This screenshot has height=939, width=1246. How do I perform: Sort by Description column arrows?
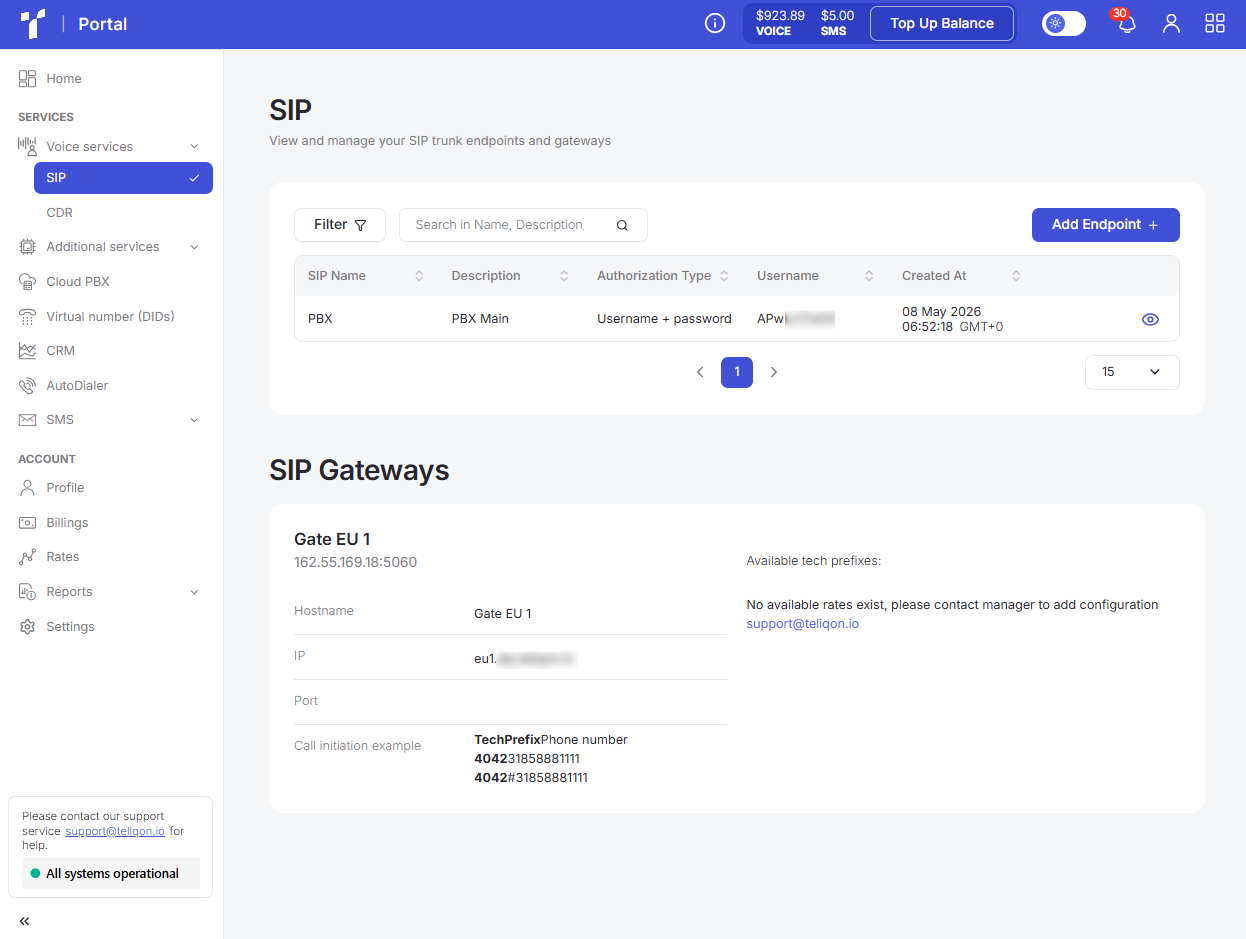[x=564, y=276]
